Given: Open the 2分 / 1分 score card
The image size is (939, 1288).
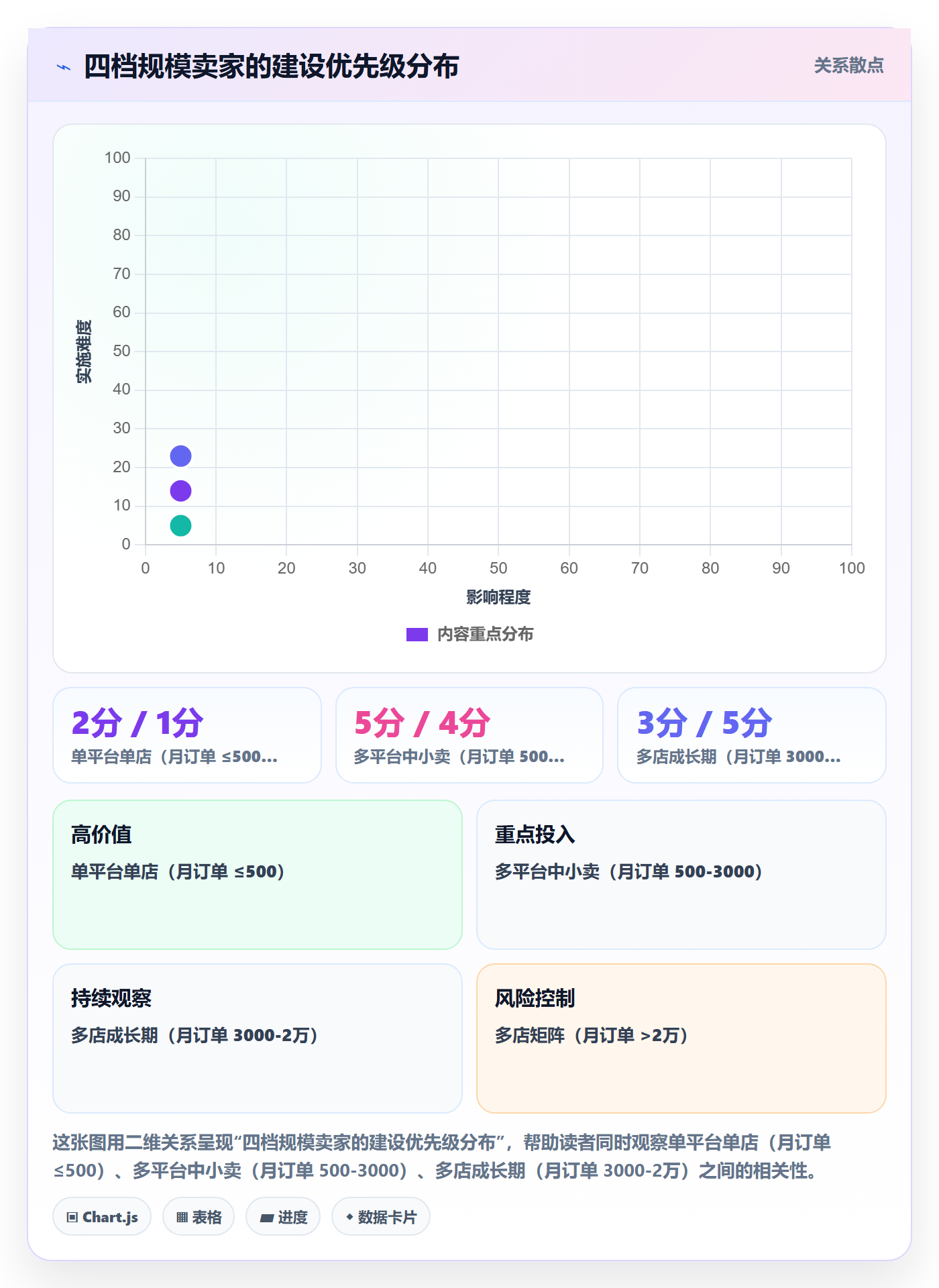Looking at the screenshot, I should point(187,735).
